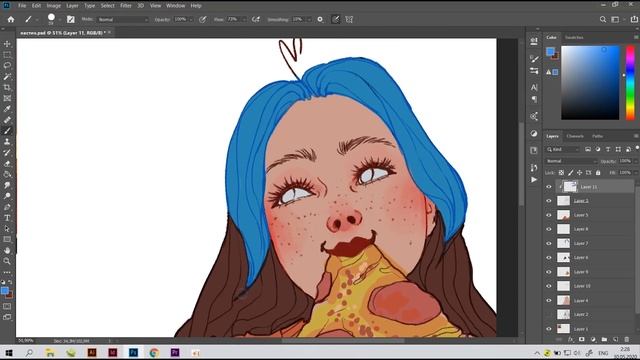Select the Rectangular Marquee tool
This screenshot has height=360, width=640.
point(7,55)
